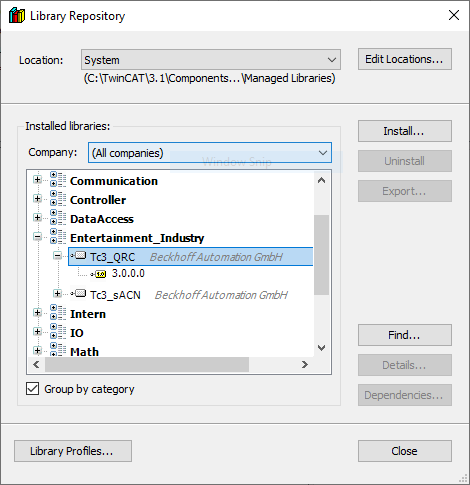Expand the Communication tree node

[37, 180]
